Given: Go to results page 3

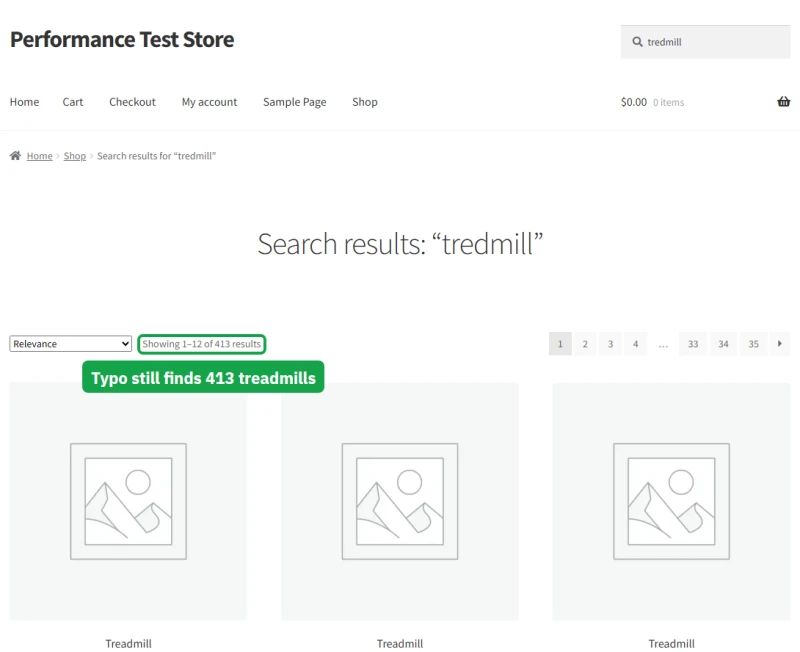Looking at the screenshot, I should click(610, 344).
